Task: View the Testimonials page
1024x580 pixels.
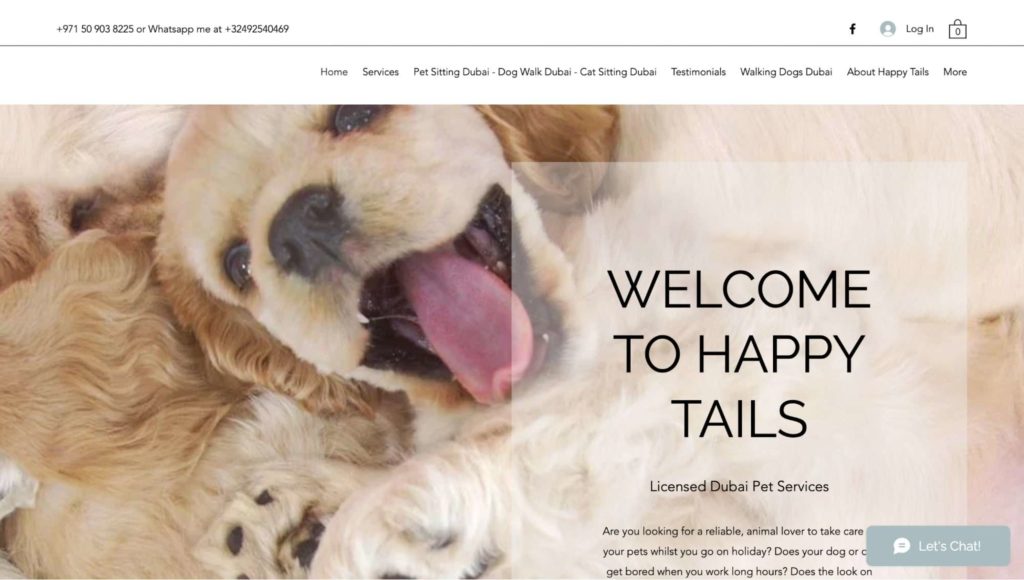Action: pos(698,72)
